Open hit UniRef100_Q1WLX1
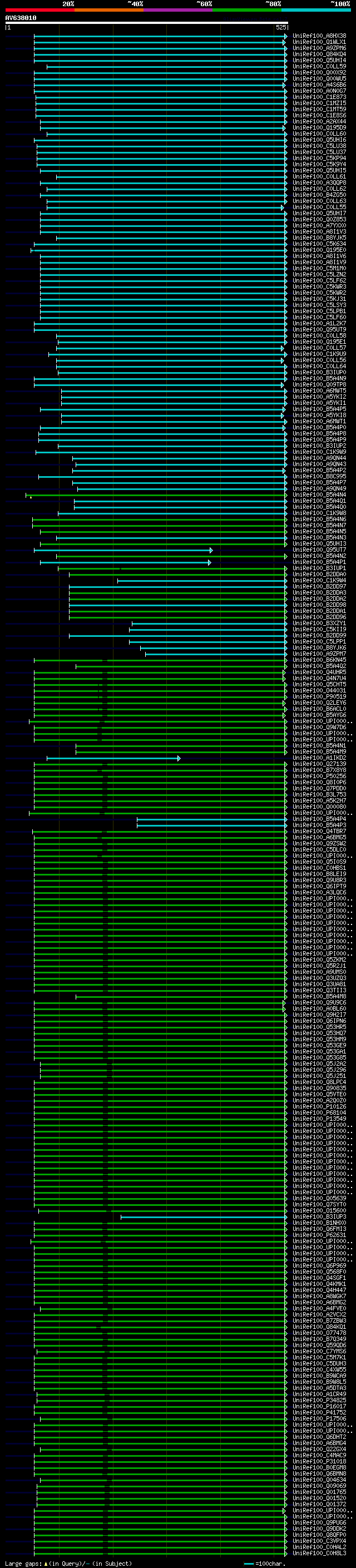Screen dimensions: 356x1568 click(x=319, y=42)
